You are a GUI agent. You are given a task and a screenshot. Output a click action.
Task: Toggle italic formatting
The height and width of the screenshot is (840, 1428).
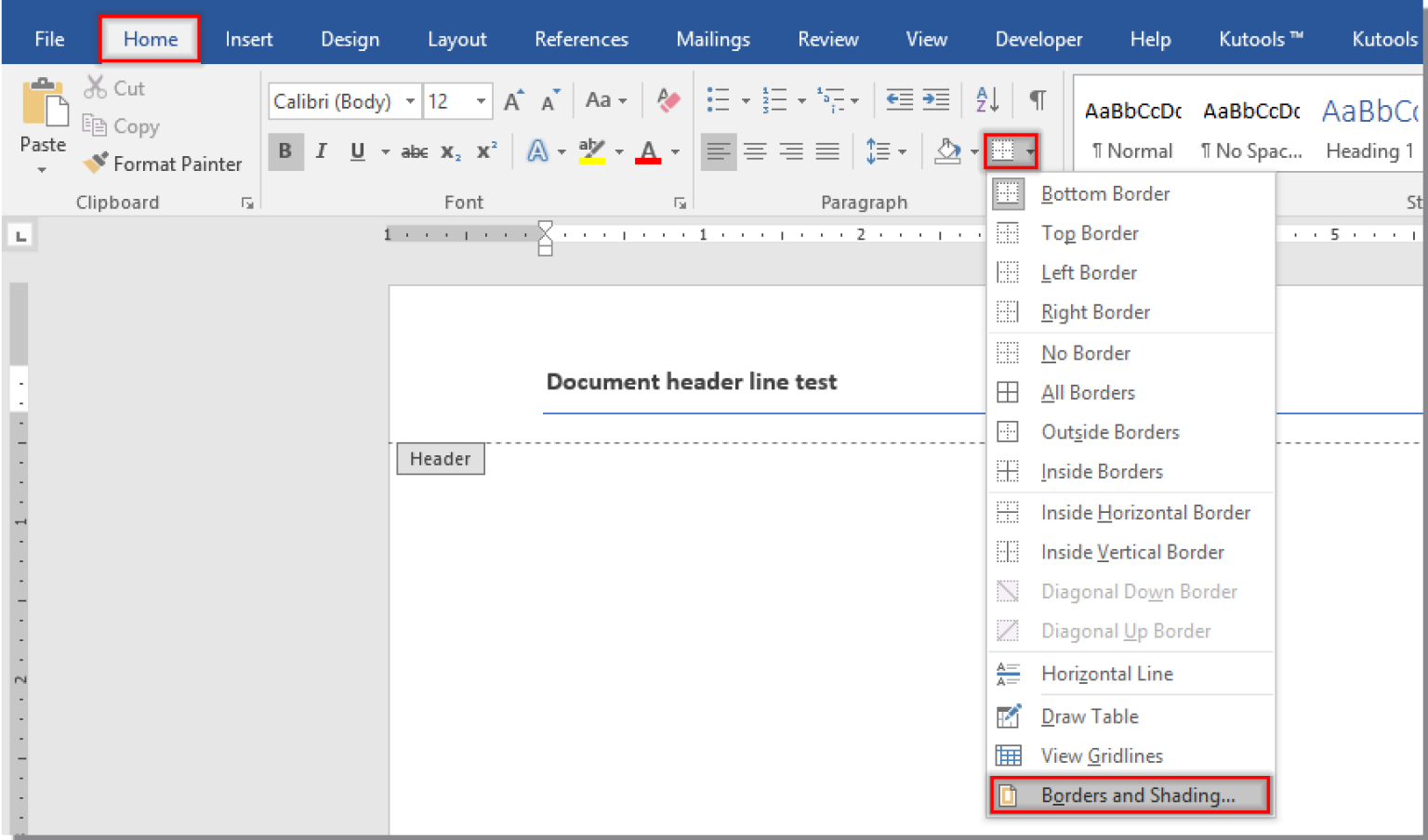(x=321, y=151)
